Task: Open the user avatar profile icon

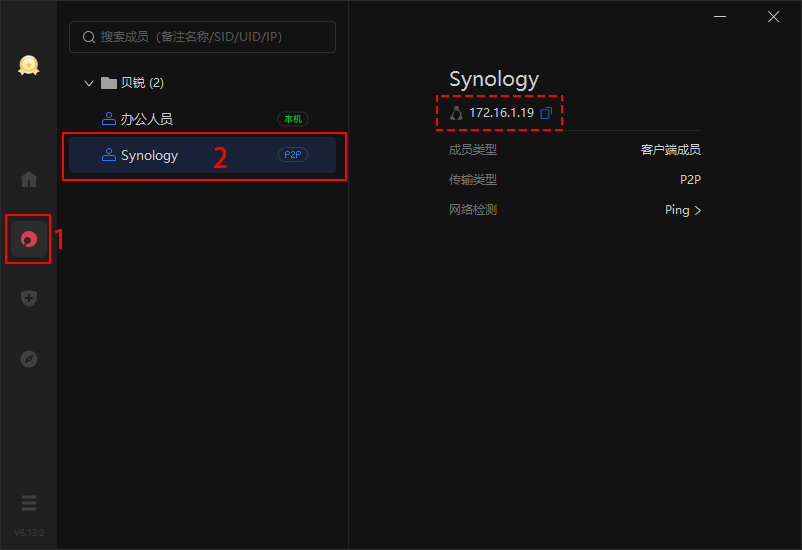Action: pos(29,65)
